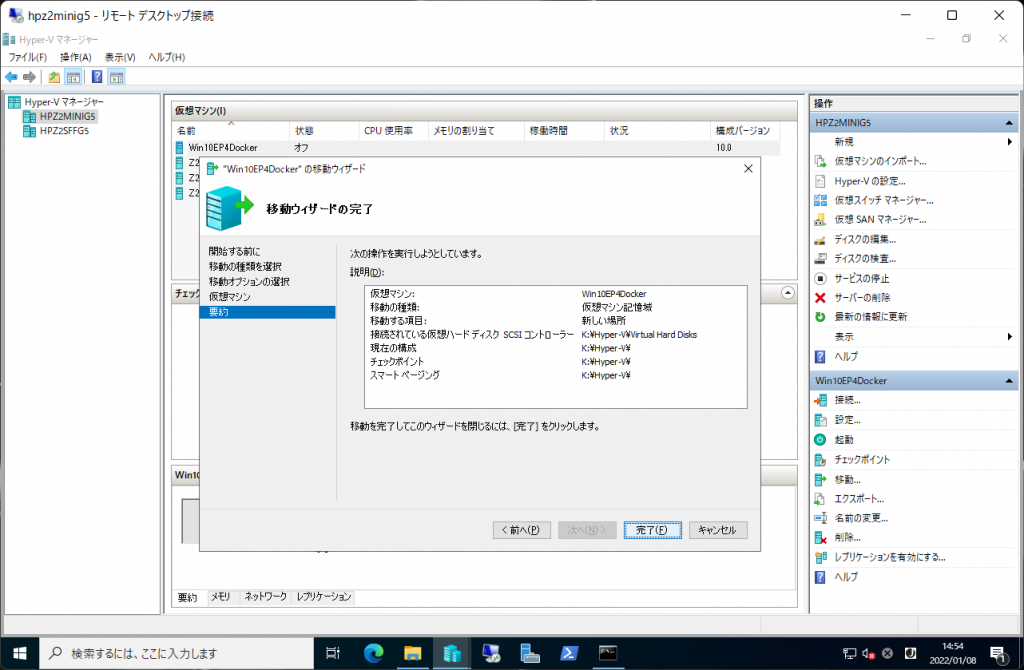Click 起動 action for Win10EP4Docker
The width and height of the screenshot is (1024, 670).
pyautogui.click(x=844, y=439)
